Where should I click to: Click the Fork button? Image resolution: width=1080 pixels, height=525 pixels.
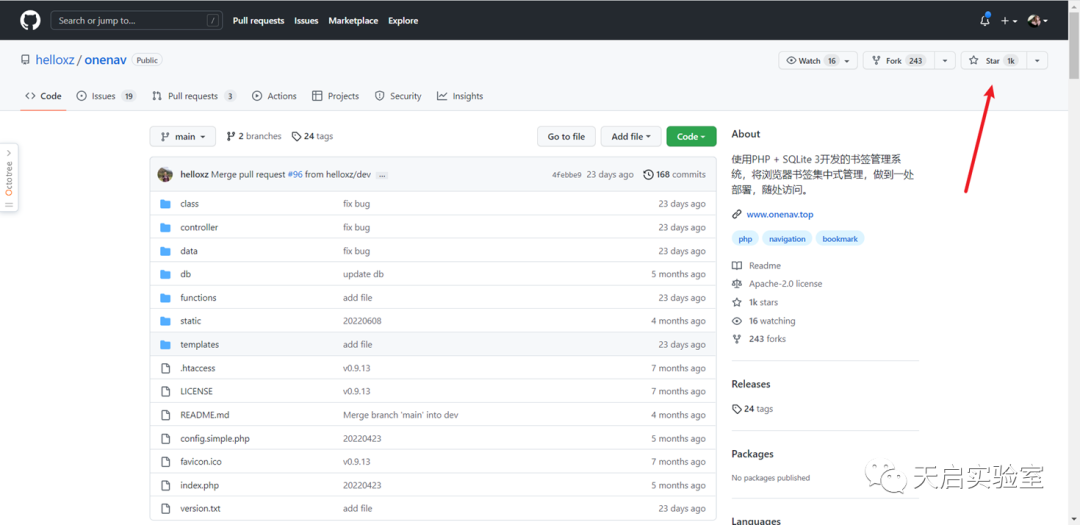click(898, 61)
